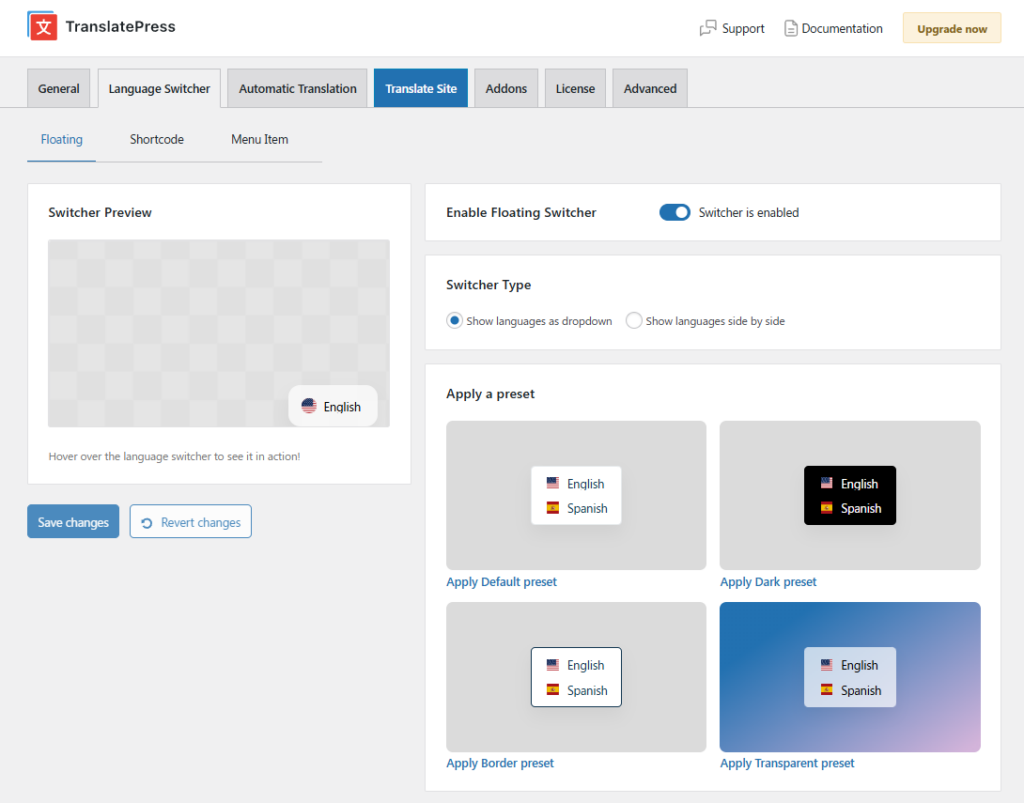Select Show languages as dropdown option
The image size is (1024, 803).
(x=455, y=321)
